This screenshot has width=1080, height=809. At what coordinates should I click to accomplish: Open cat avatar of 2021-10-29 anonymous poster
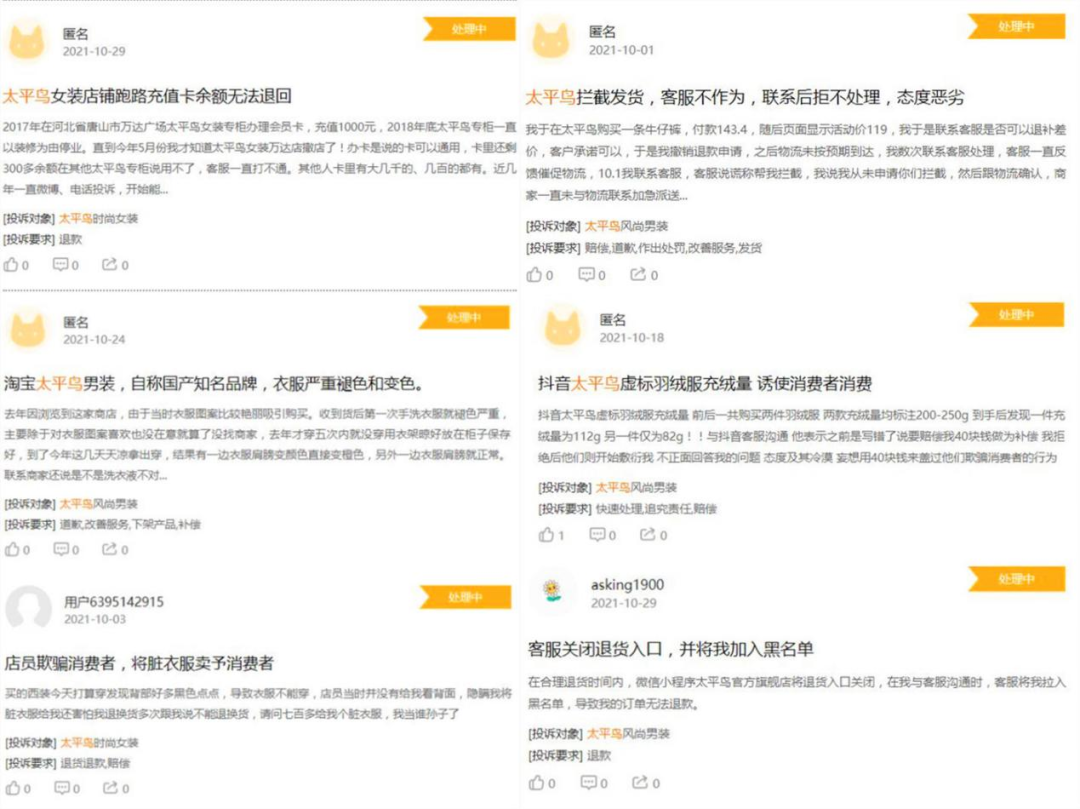(27, 41)
